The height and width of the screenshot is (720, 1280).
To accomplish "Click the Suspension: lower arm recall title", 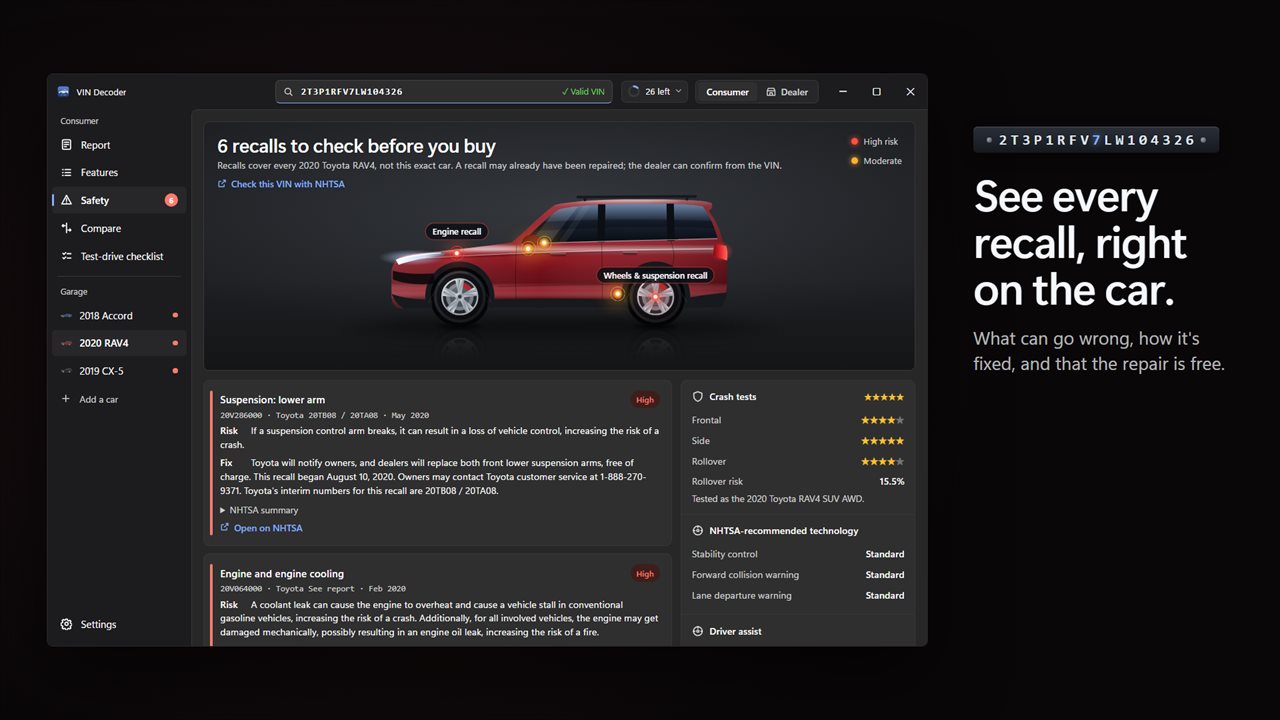I will 272,400.
